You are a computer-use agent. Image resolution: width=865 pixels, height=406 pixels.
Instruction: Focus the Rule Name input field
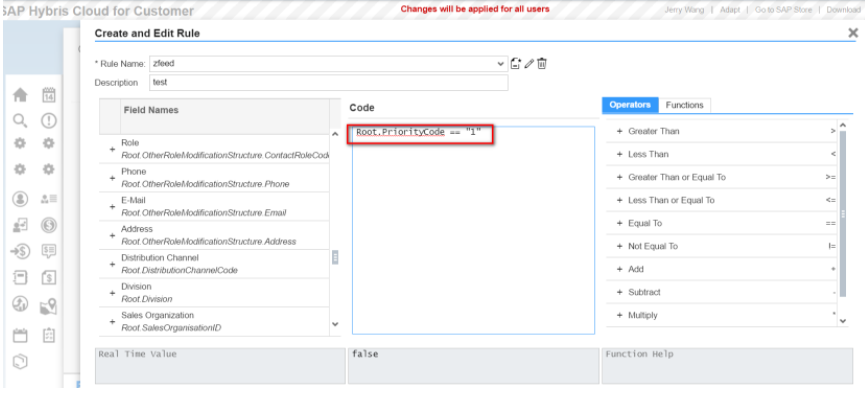click(x=328, y=63)
